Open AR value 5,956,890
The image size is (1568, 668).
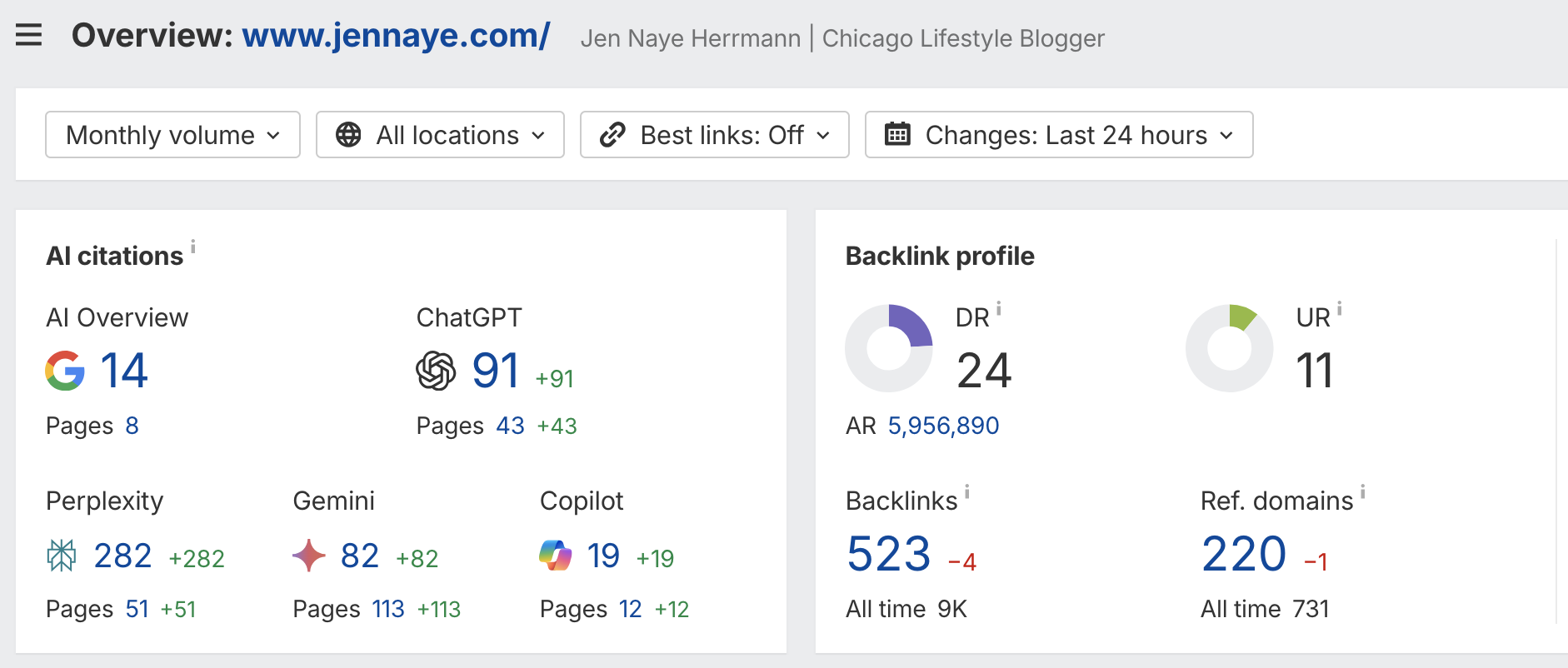[943, 426]
